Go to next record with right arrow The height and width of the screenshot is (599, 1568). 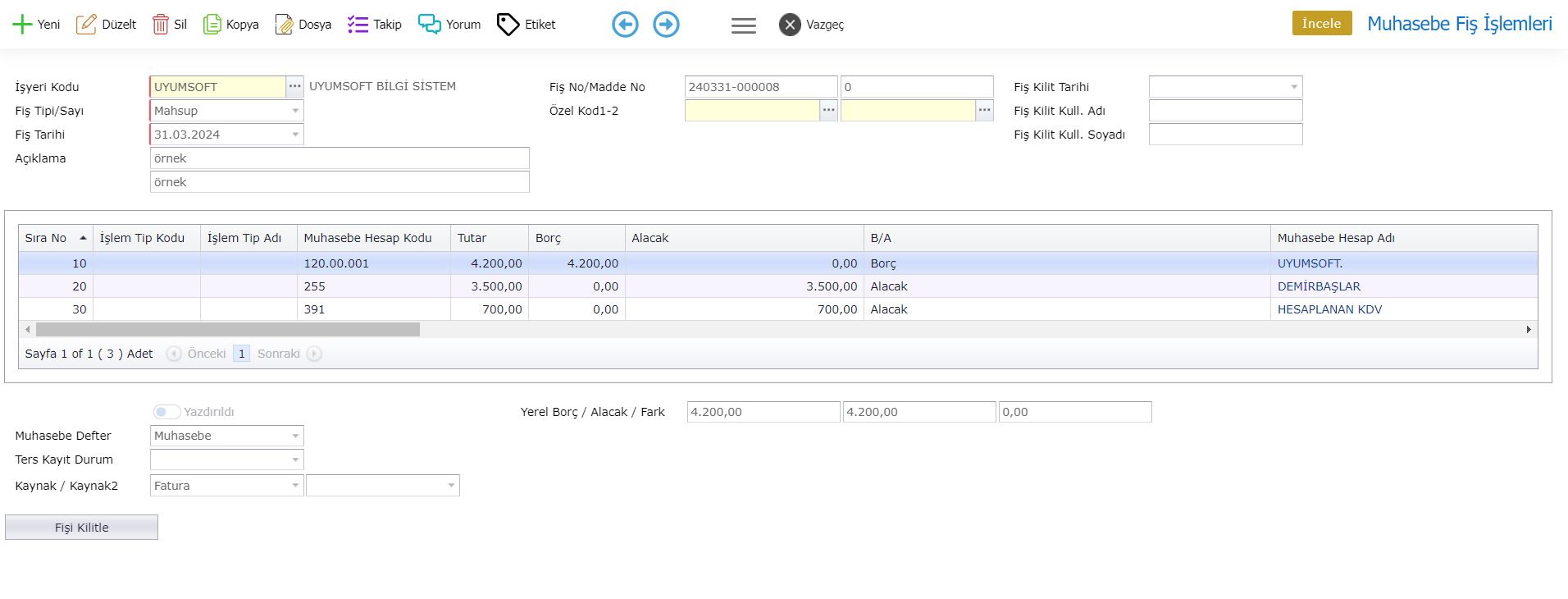point(666,25)
